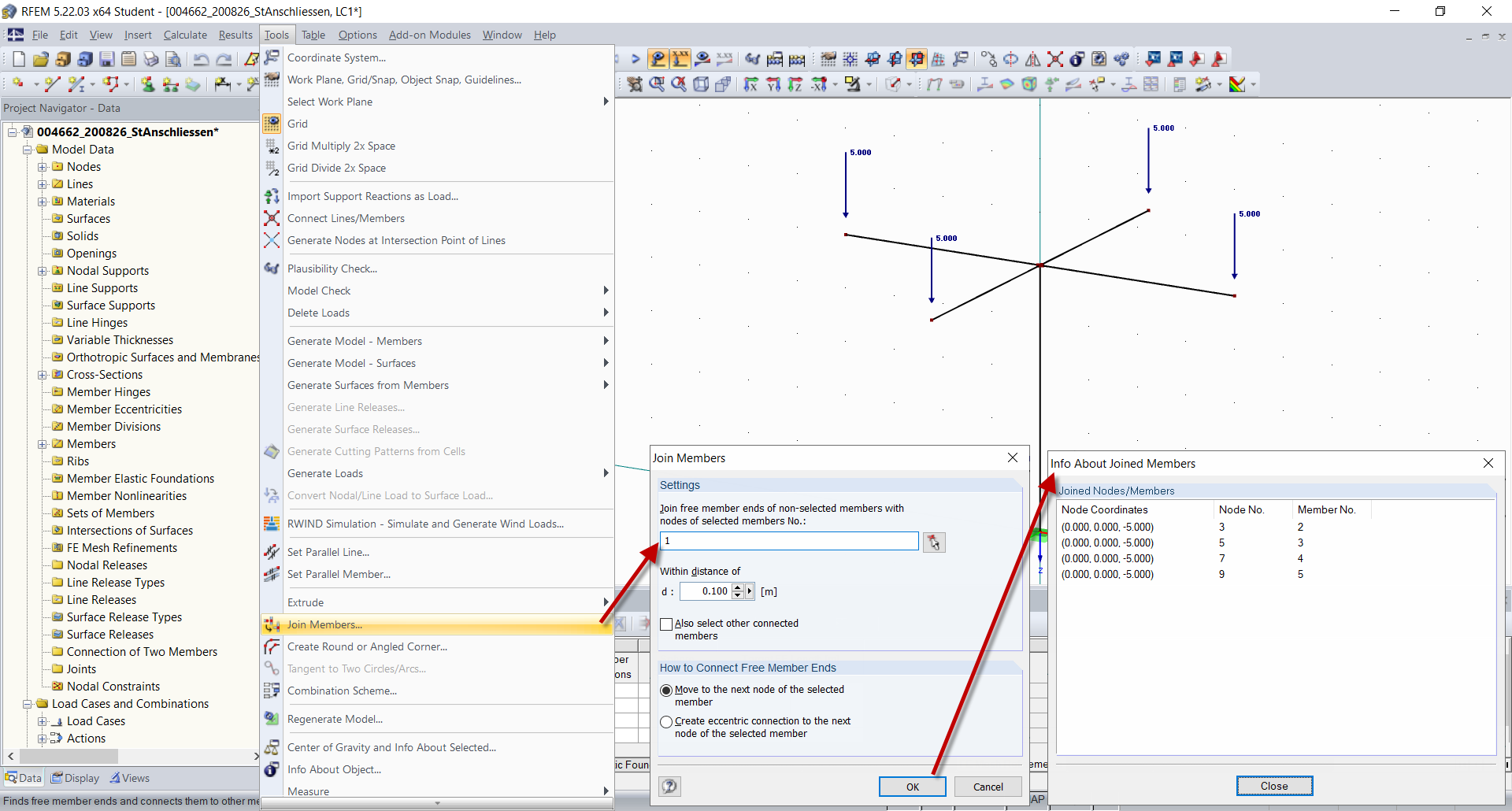
Task: Click the Zoom window magnifier icon
Action: point(657,83)
